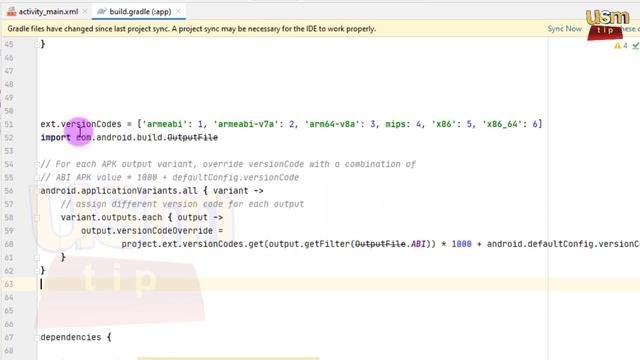The height and width of the screenshot is (360, 640).
Task: Place the cursor on ext.versionCodes text
Action: coord(81,124)
